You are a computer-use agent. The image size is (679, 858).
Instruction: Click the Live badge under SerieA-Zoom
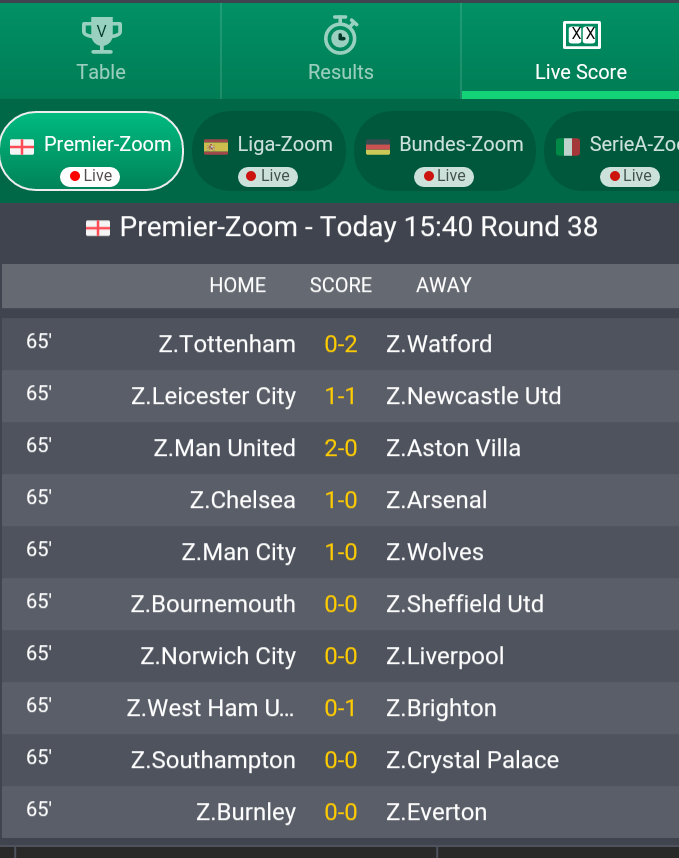point(630,176)
